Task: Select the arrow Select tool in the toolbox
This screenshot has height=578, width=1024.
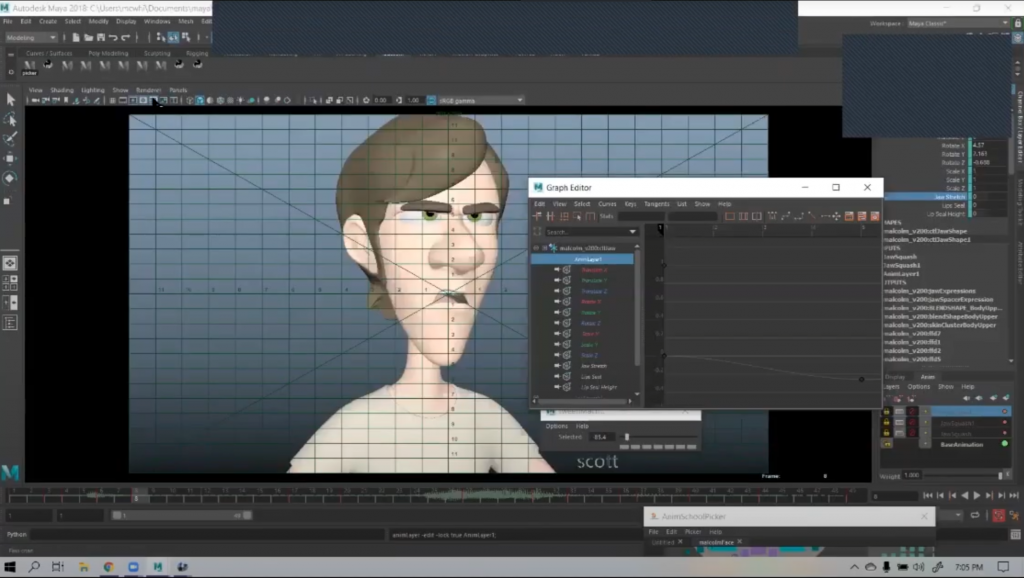Action: click(x=10, y=99)
